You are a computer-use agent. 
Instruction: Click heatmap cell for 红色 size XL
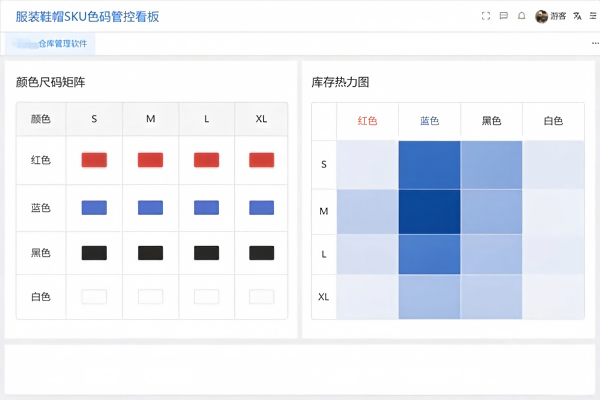[x=367, y=297]
